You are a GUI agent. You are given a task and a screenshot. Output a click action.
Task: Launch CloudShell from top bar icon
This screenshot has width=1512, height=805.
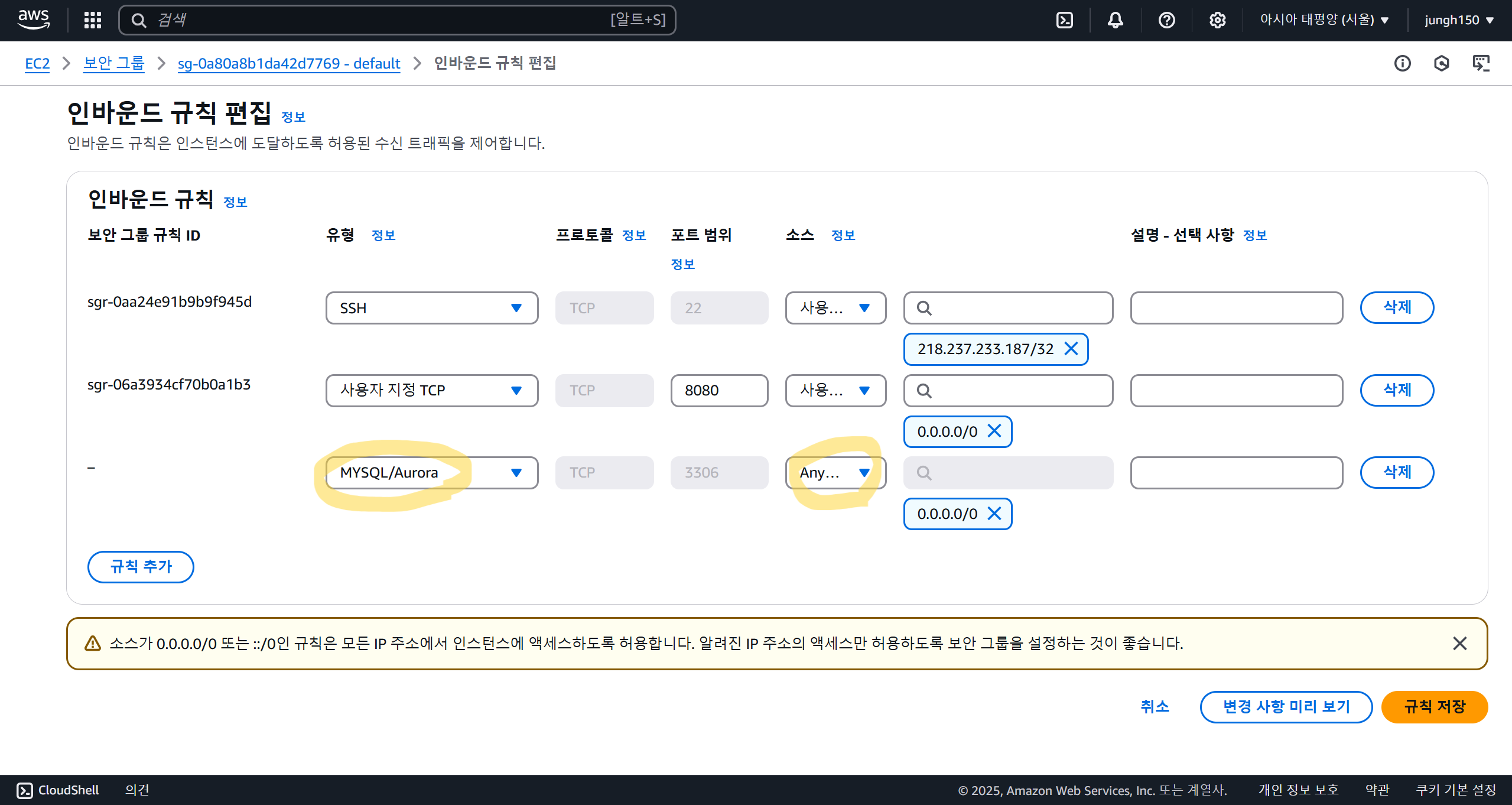(1065, 20)
